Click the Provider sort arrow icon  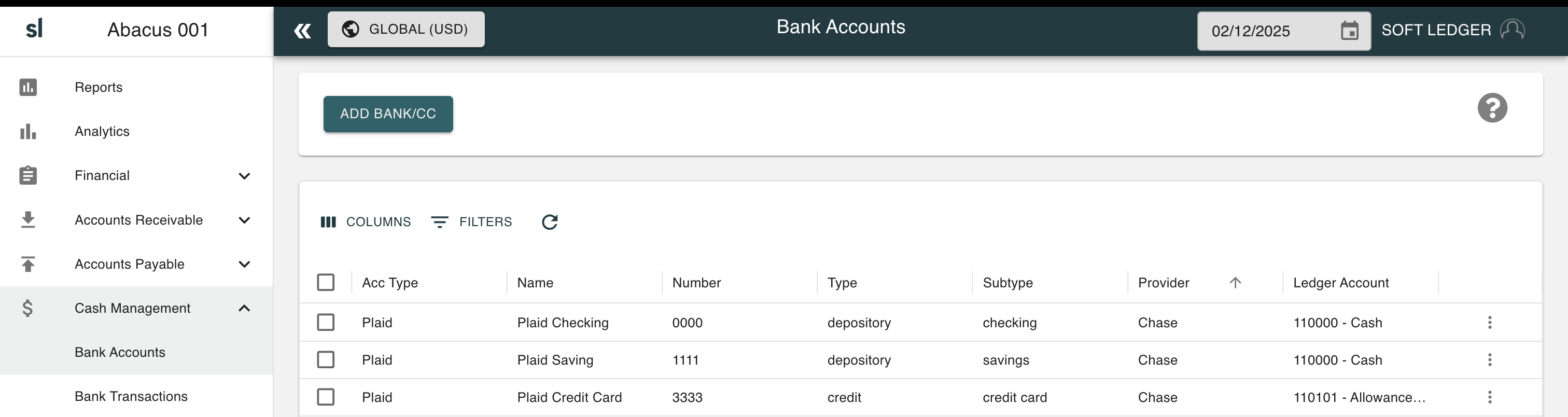click(1235, 283)
